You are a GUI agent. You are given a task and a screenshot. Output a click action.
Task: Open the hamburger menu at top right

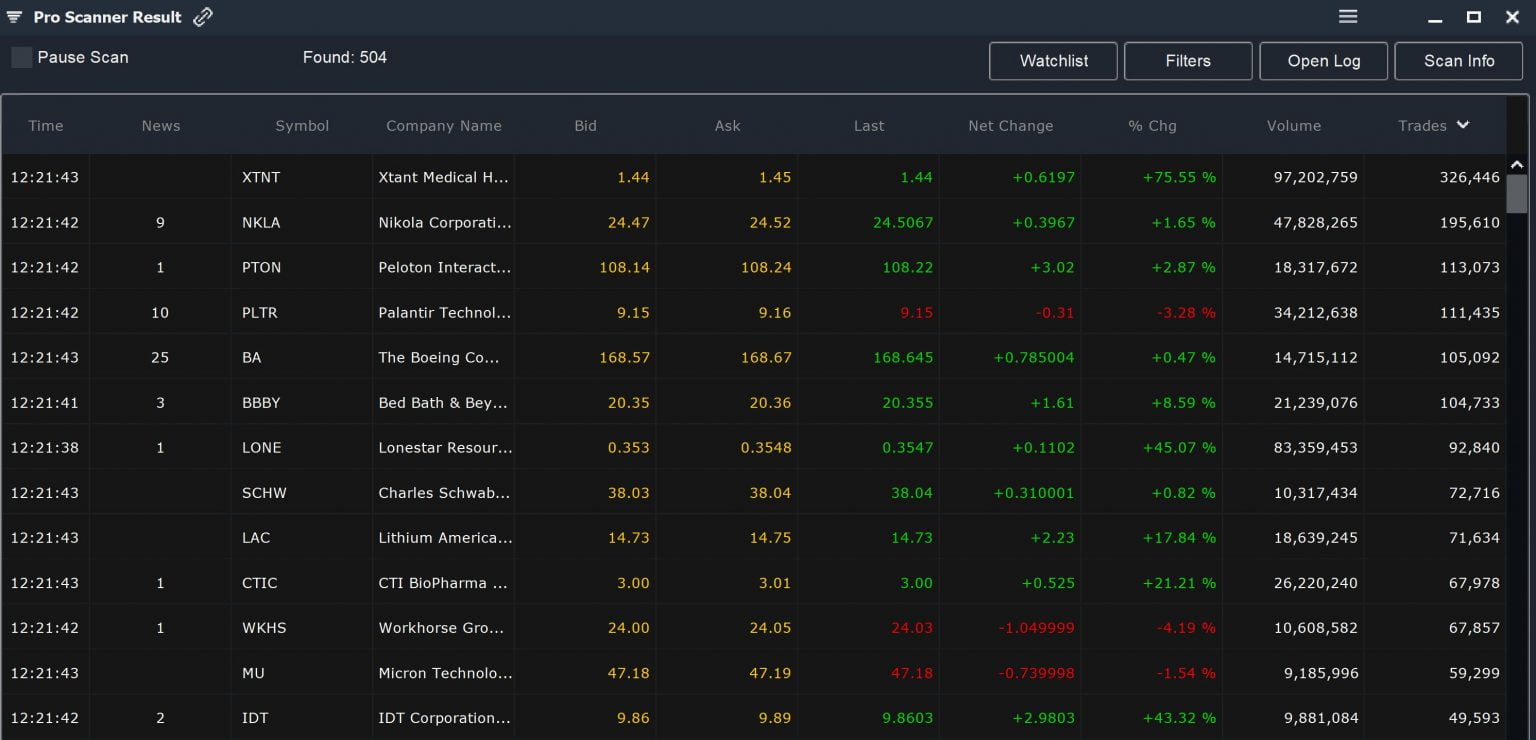[1347, 15]
